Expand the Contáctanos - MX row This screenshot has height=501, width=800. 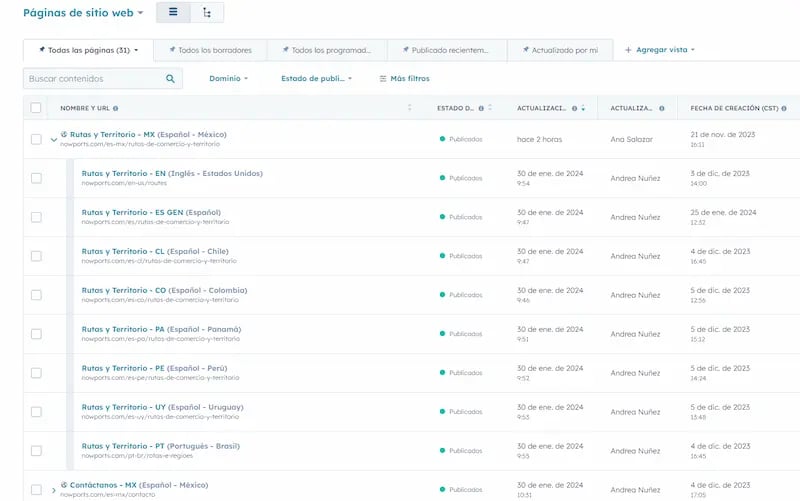pyautogui.click(x=53, y=490)
